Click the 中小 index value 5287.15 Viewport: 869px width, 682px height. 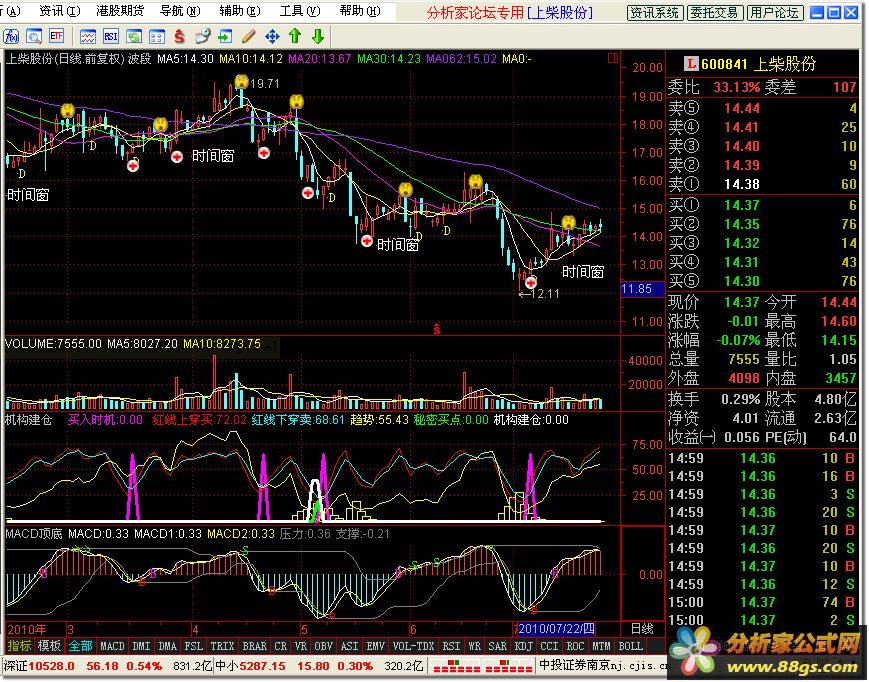coord(263,665)
